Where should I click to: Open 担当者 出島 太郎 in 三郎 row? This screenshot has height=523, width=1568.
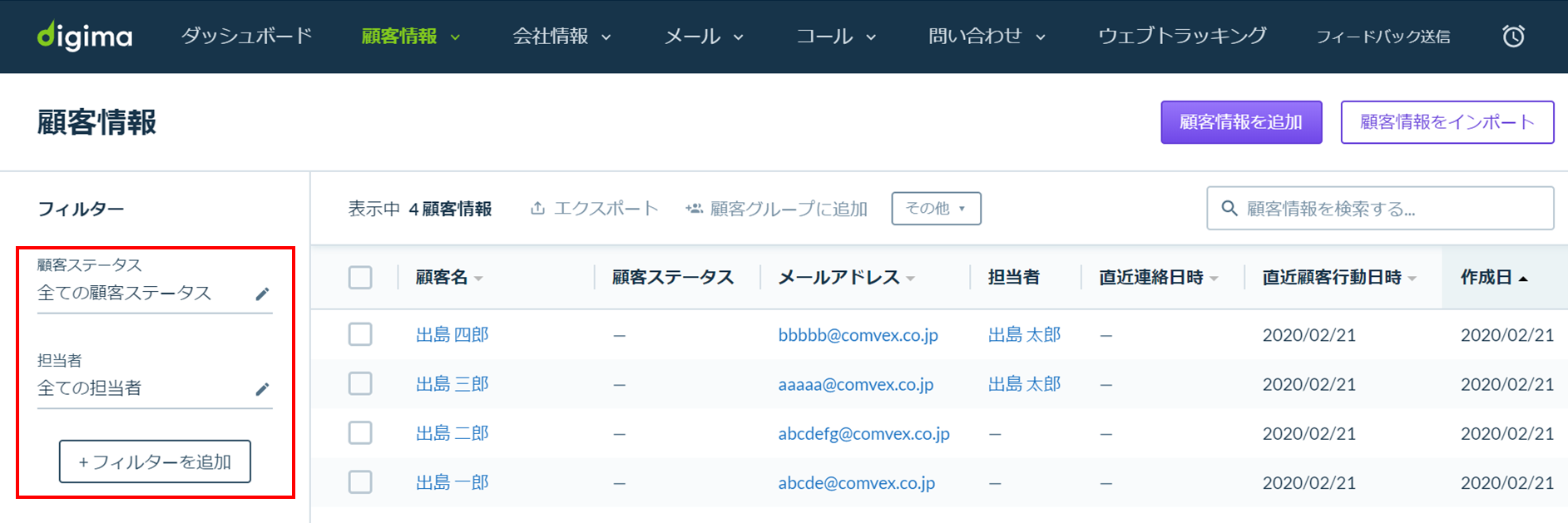coord(1024,383)
